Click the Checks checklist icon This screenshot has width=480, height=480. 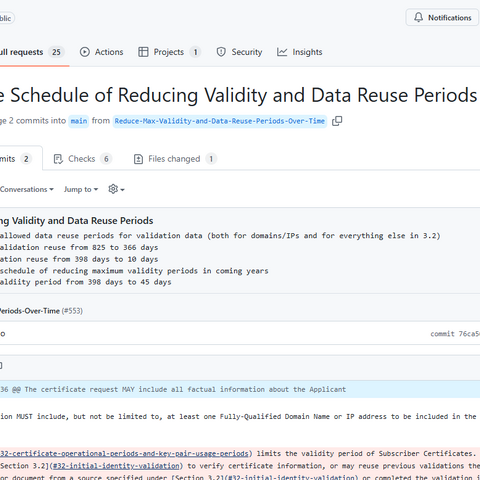coord(58,159)
